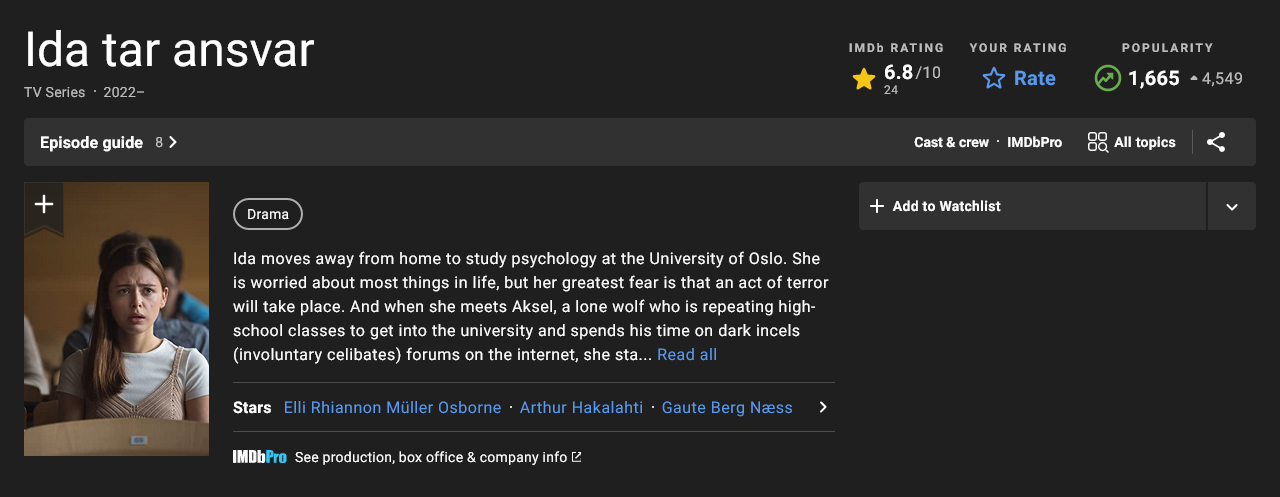Click the 2022– year text

124,92
